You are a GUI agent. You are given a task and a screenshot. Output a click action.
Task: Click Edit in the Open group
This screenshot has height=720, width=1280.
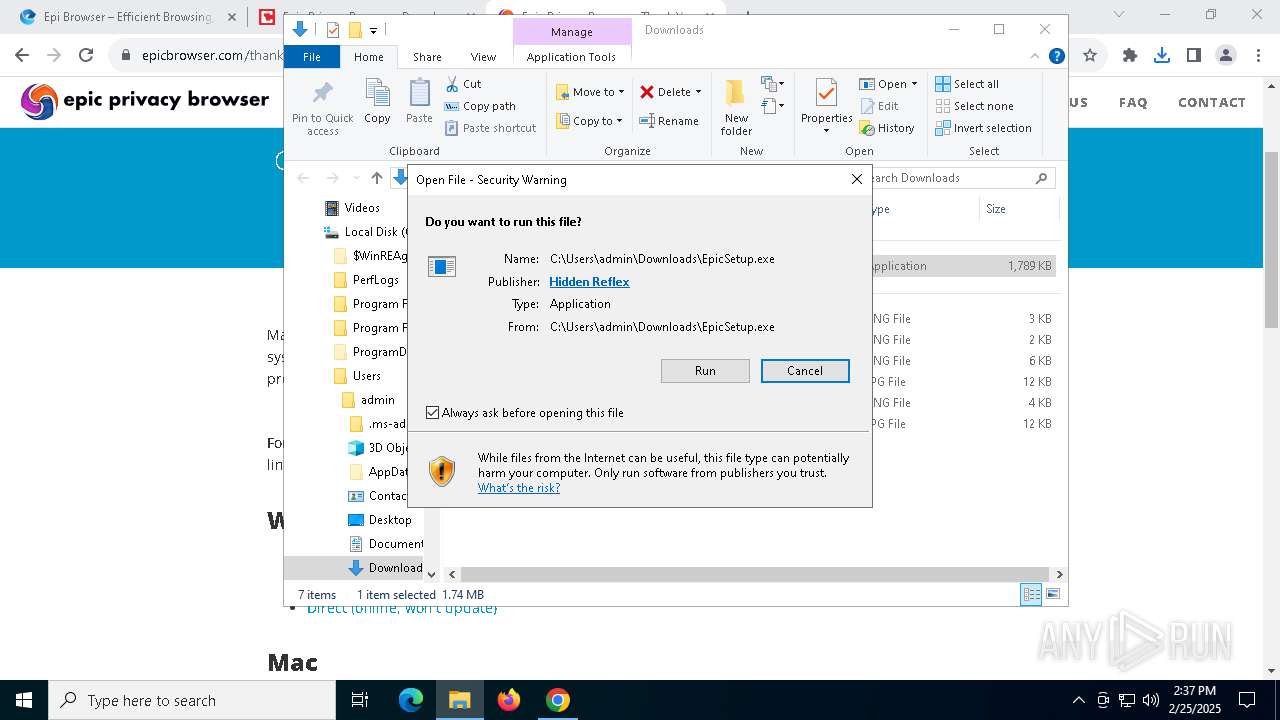point(879,106)
